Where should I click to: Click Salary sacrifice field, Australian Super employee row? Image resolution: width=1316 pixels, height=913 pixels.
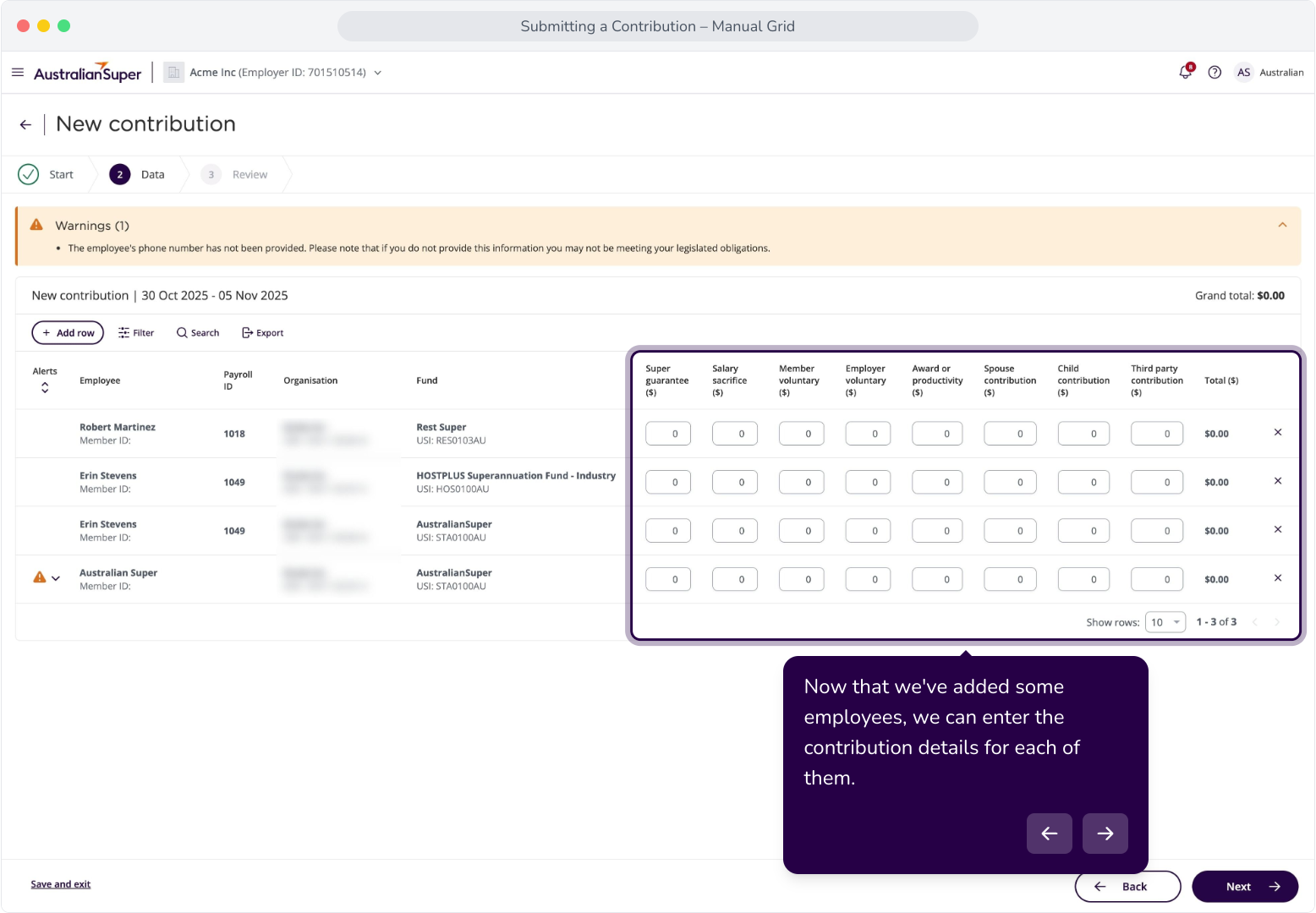click(735, 579)
